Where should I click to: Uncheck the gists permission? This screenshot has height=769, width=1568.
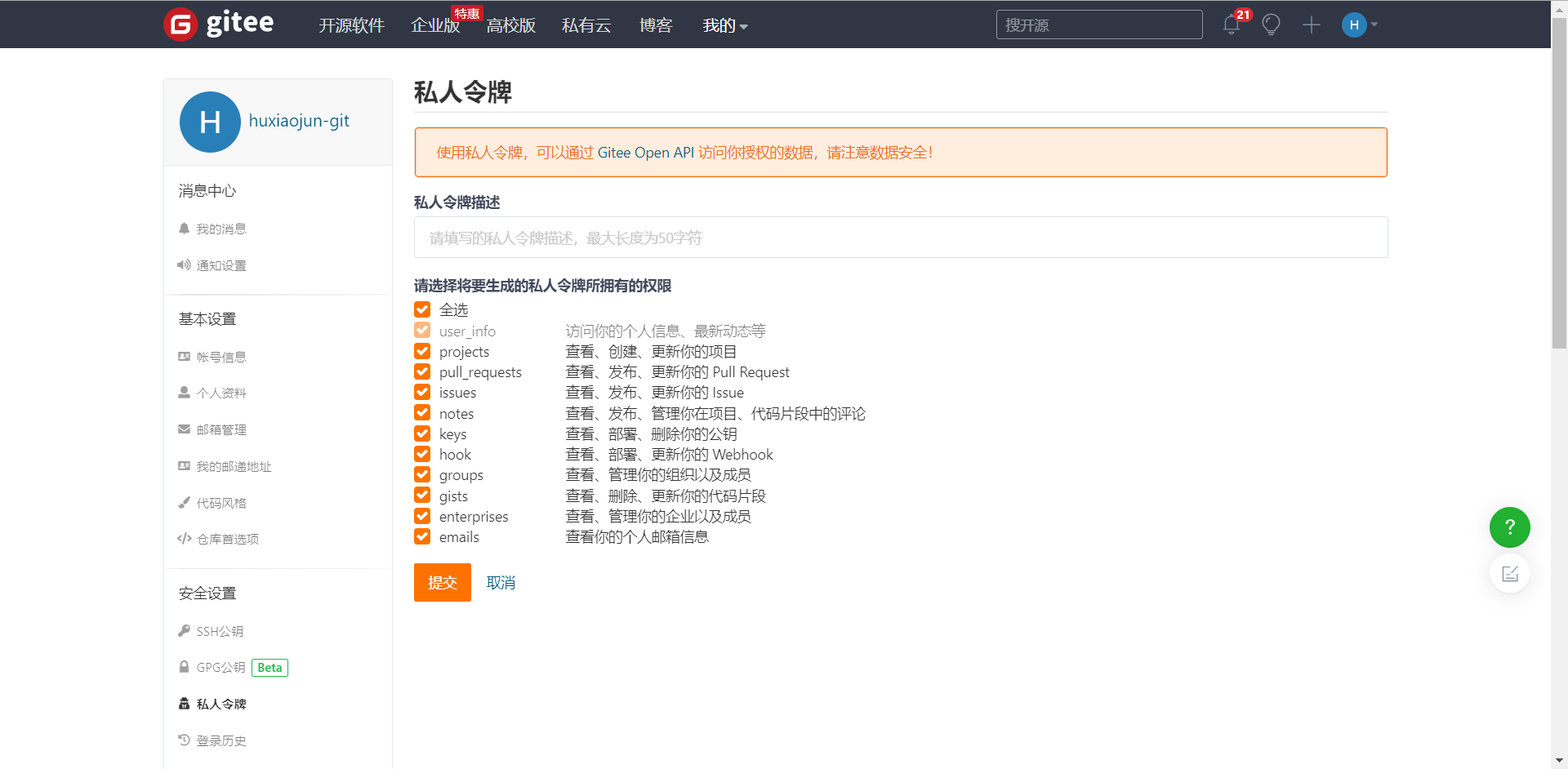[x=422, y=496]
